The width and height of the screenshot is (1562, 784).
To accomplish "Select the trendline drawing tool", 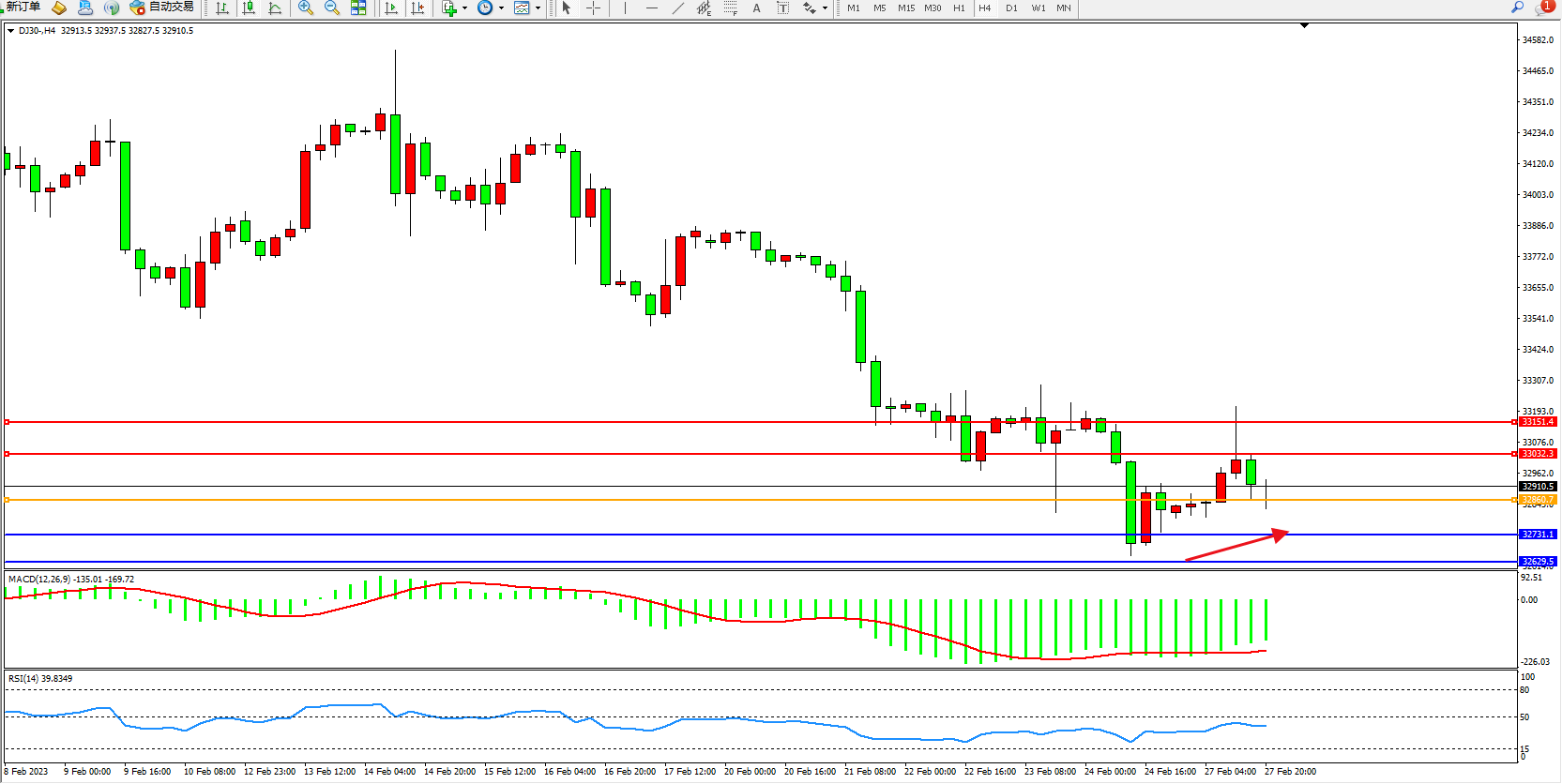I will pyautogui.click(x=678, y=8).
